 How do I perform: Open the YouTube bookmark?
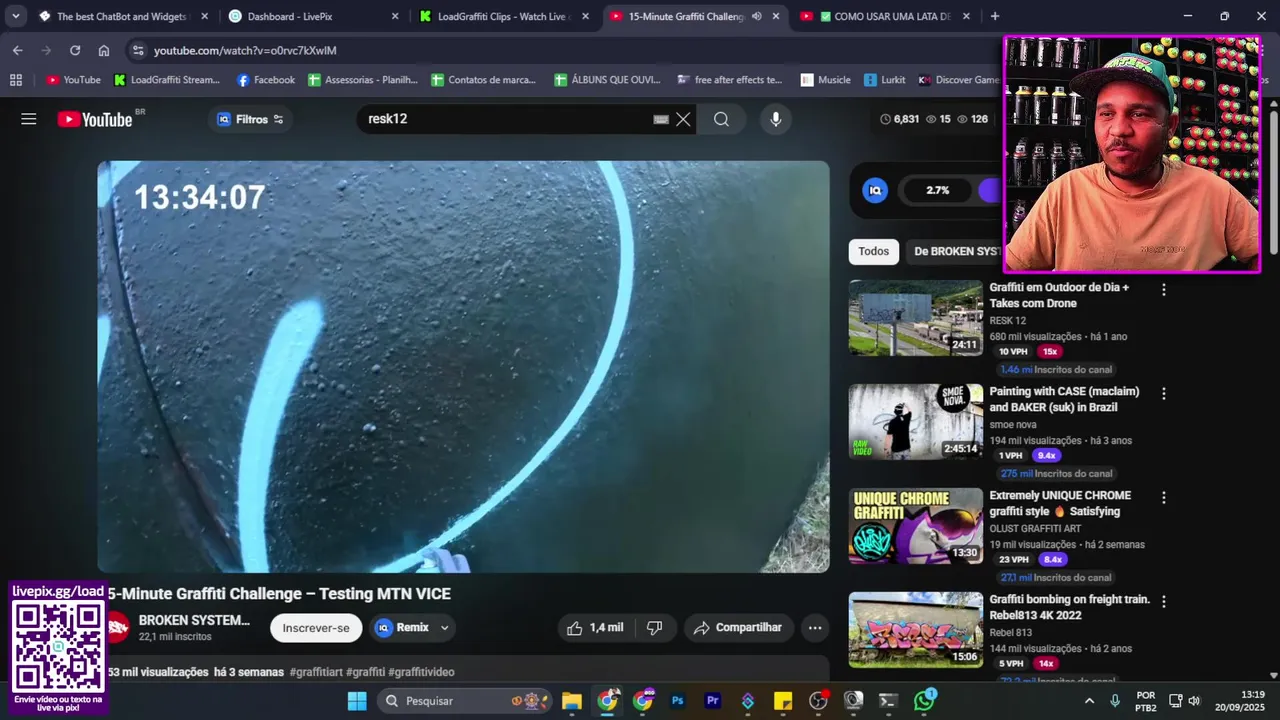tap(74, 80)
